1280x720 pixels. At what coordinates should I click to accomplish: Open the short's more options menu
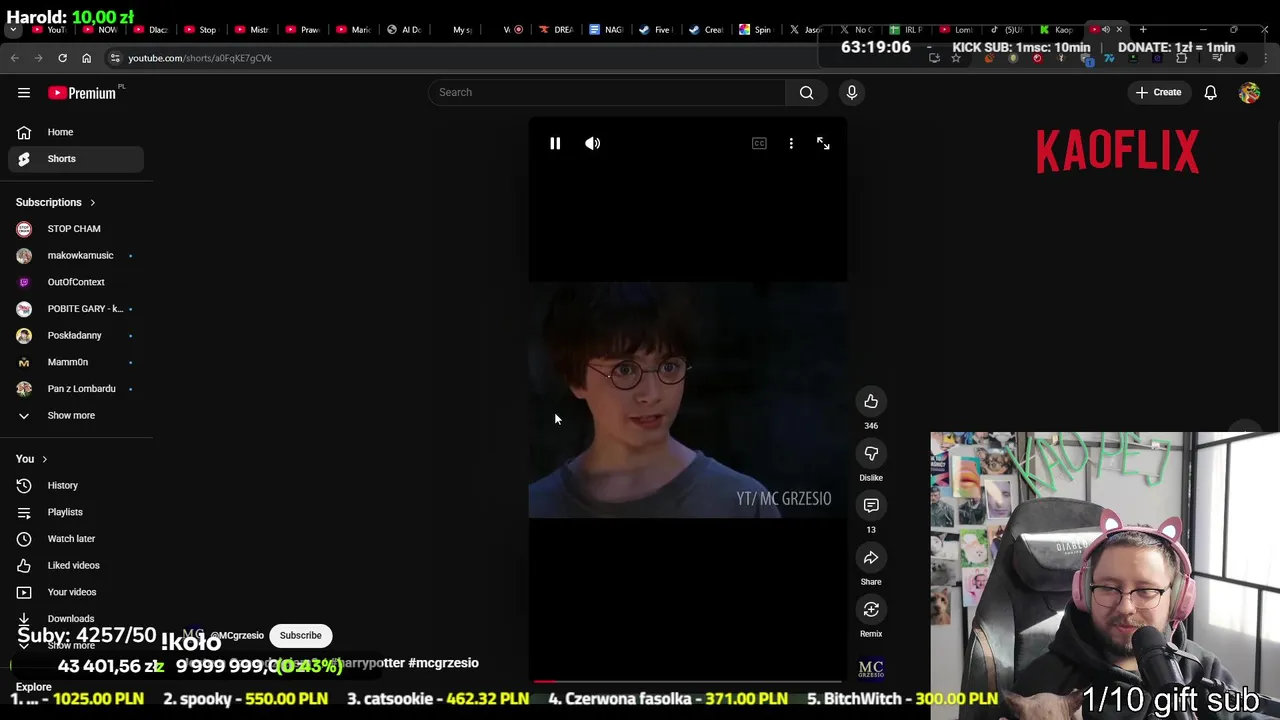pos(791,143)
